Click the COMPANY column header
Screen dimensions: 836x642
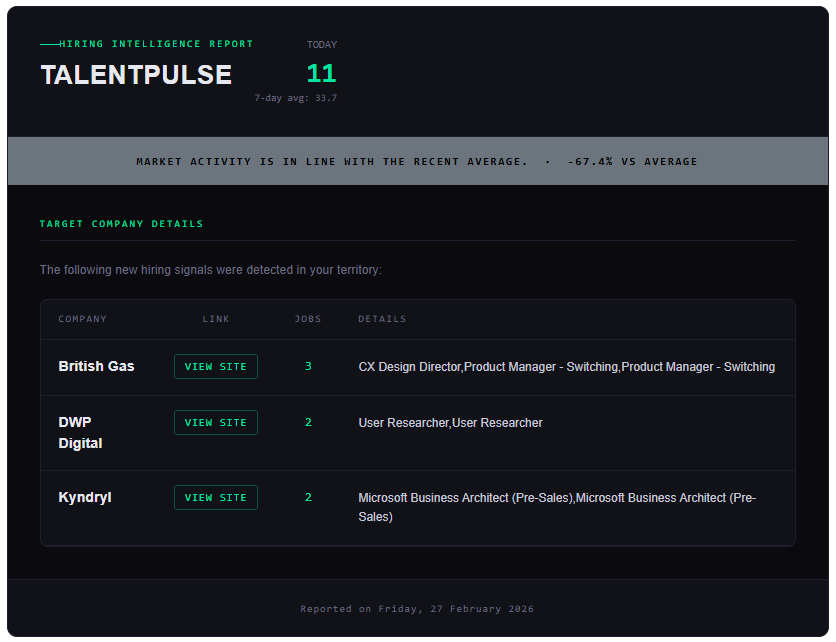[82, 318]
